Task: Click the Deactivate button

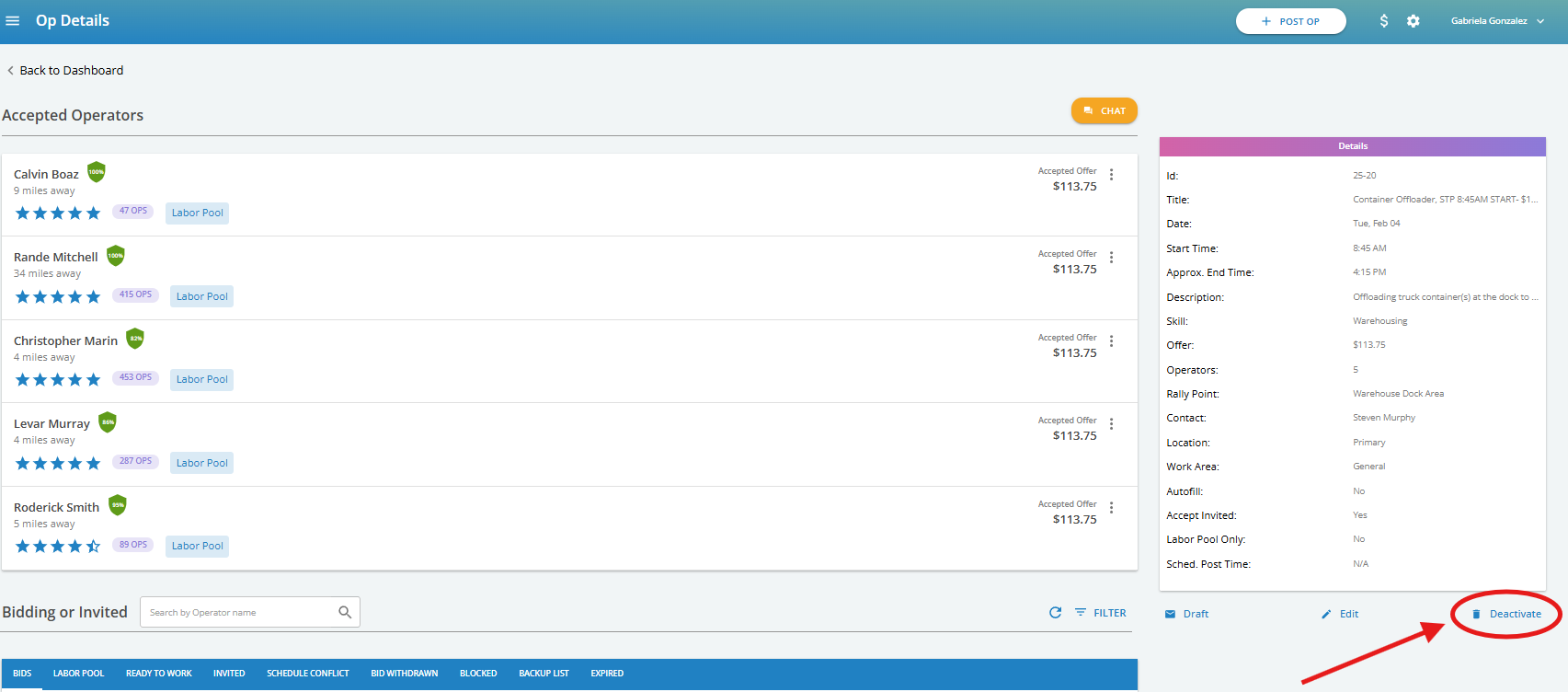Action: [1506, 614]
